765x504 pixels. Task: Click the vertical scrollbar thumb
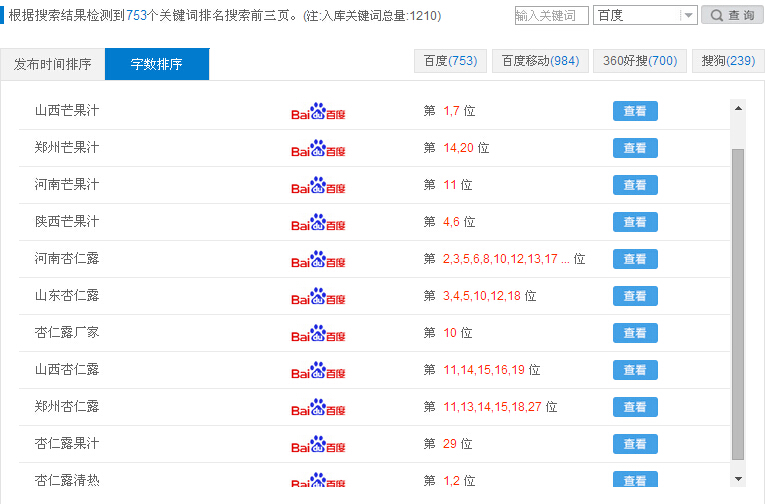coord(738,304)
